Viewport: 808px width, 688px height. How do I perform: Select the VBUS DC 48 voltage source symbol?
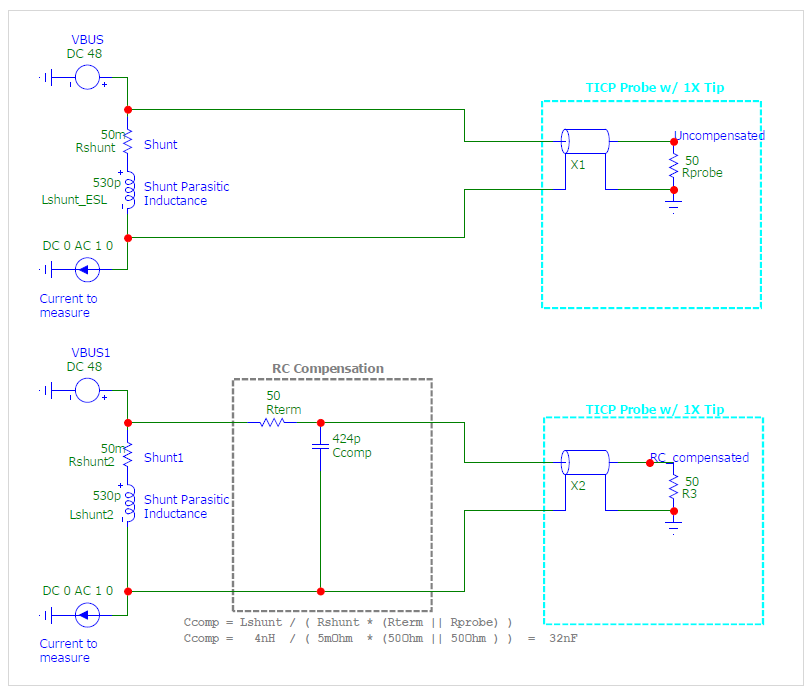87,78
